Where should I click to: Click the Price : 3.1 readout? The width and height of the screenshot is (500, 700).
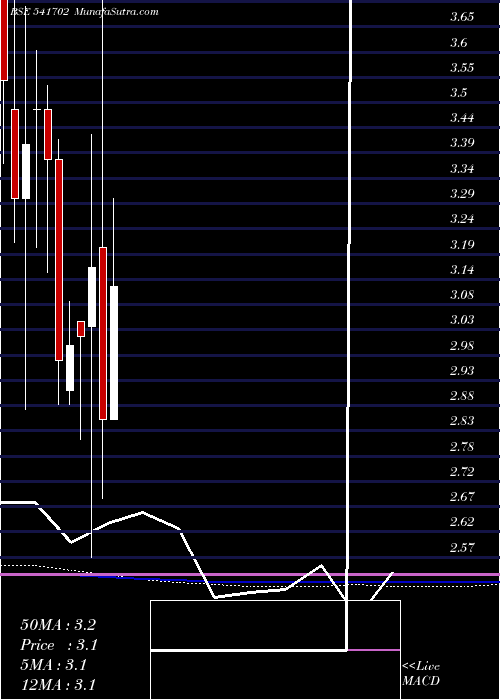click(x=59, y=645)
